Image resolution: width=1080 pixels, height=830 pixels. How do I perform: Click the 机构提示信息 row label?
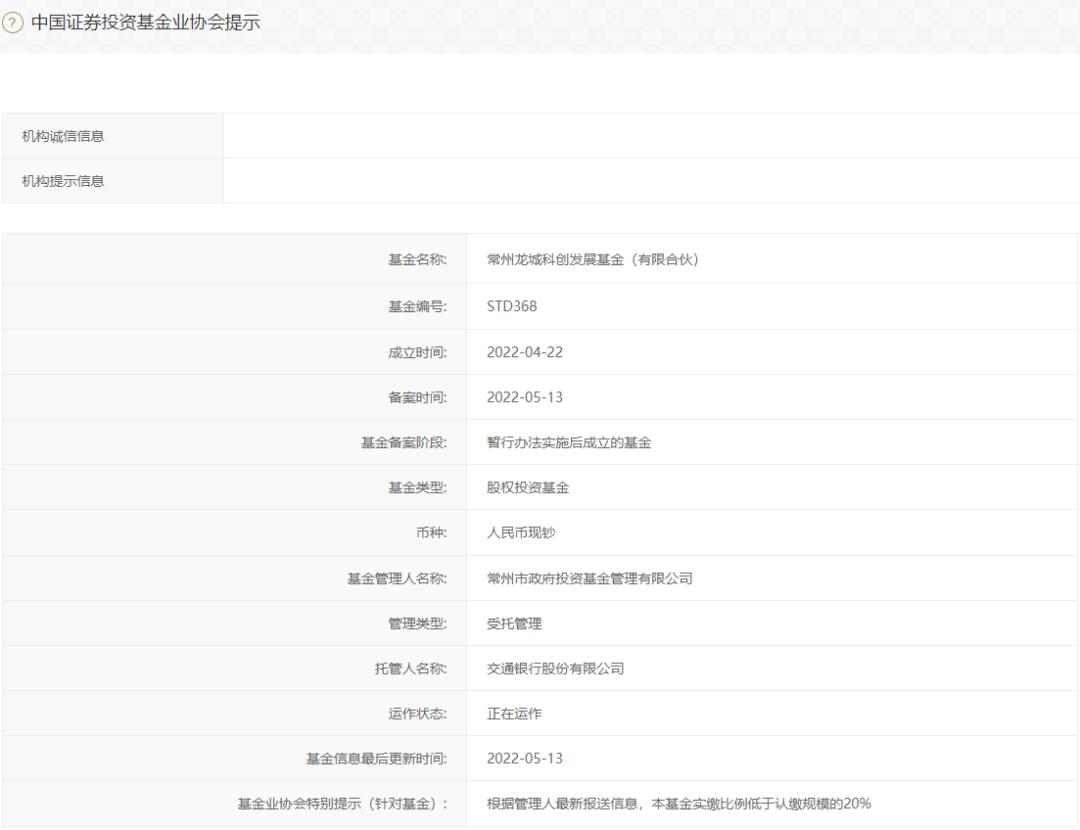tap(63, 181)
